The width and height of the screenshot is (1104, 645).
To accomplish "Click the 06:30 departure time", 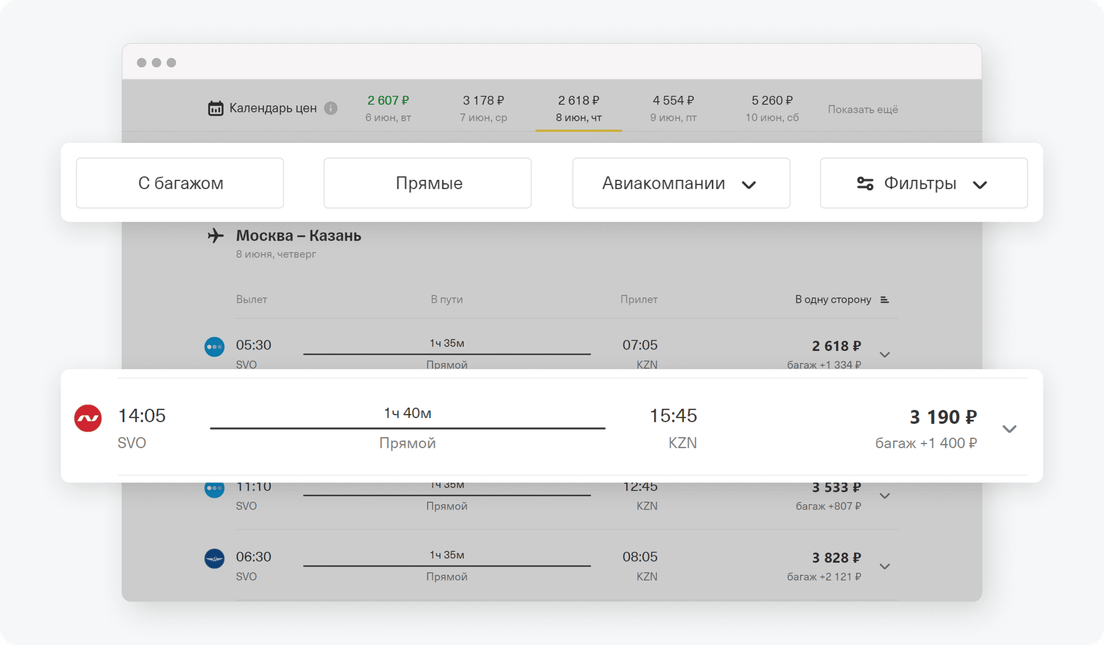I will (x=253, y=556).
